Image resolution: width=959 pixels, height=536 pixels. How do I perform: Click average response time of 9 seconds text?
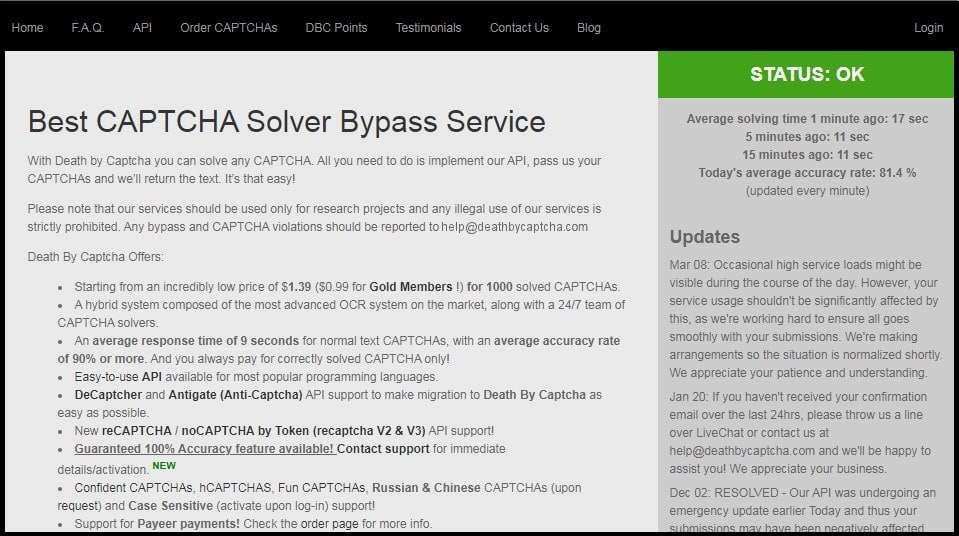pyautogui.click(x=196, y=341)
